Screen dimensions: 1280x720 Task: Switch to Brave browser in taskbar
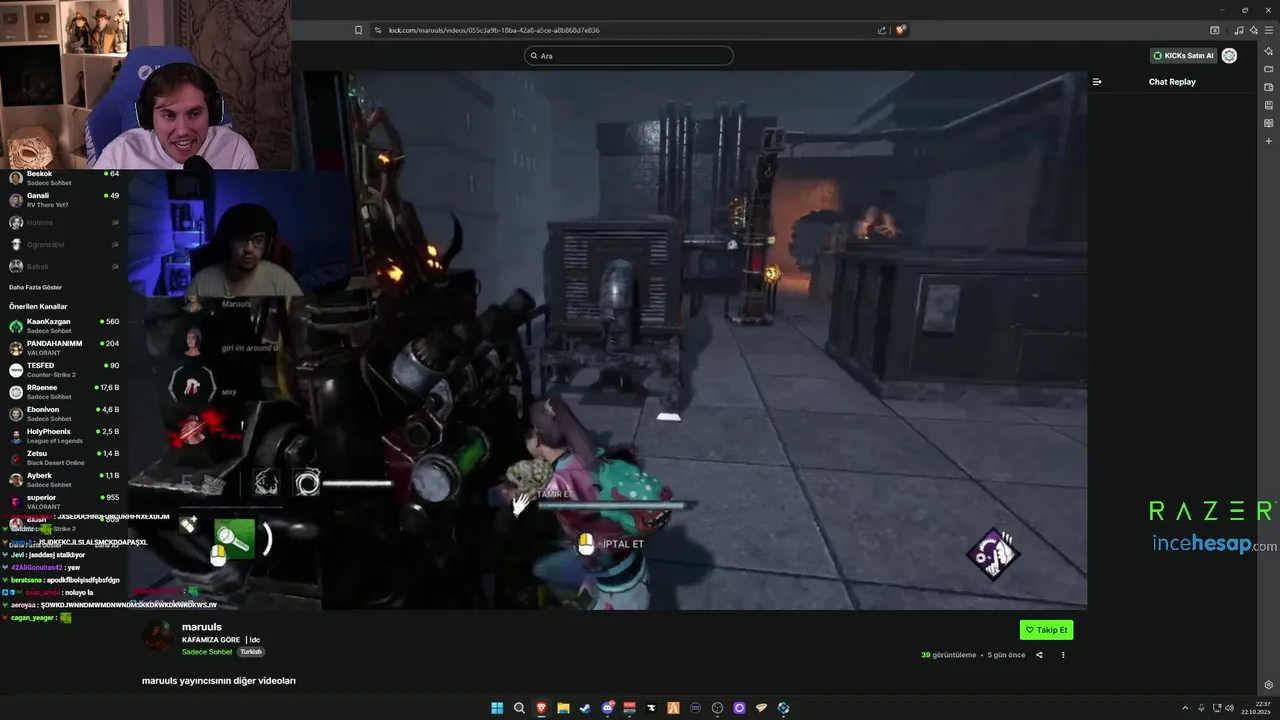(x=541, y=708)
